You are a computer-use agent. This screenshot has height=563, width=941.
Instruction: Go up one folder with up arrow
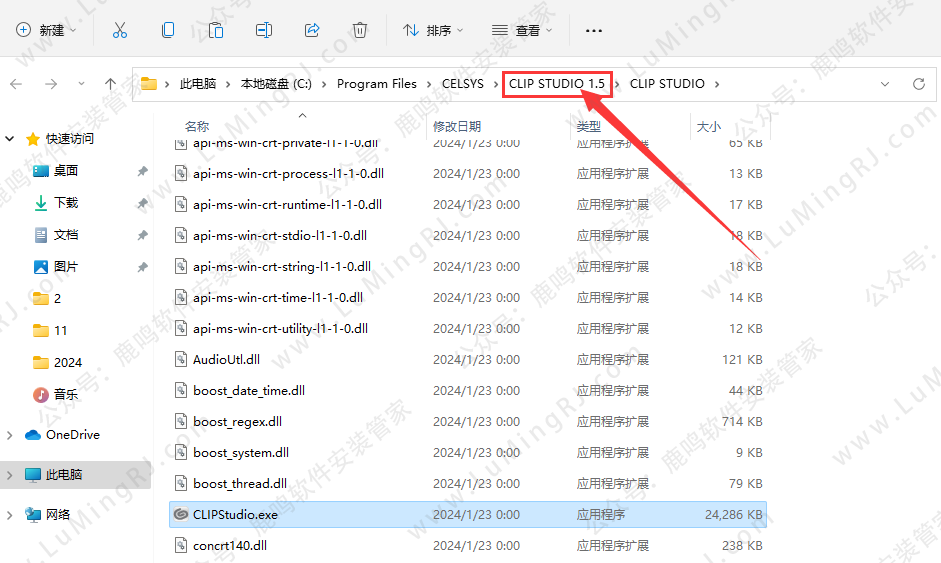pyautogui.click(x=111, y=84)
